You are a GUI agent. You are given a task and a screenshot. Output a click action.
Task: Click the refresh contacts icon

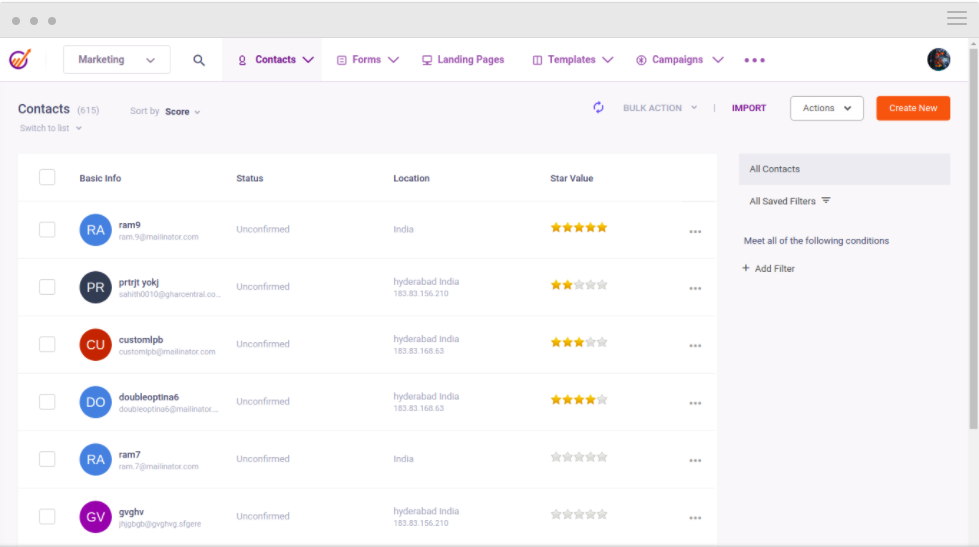click(x=598, y=108)
